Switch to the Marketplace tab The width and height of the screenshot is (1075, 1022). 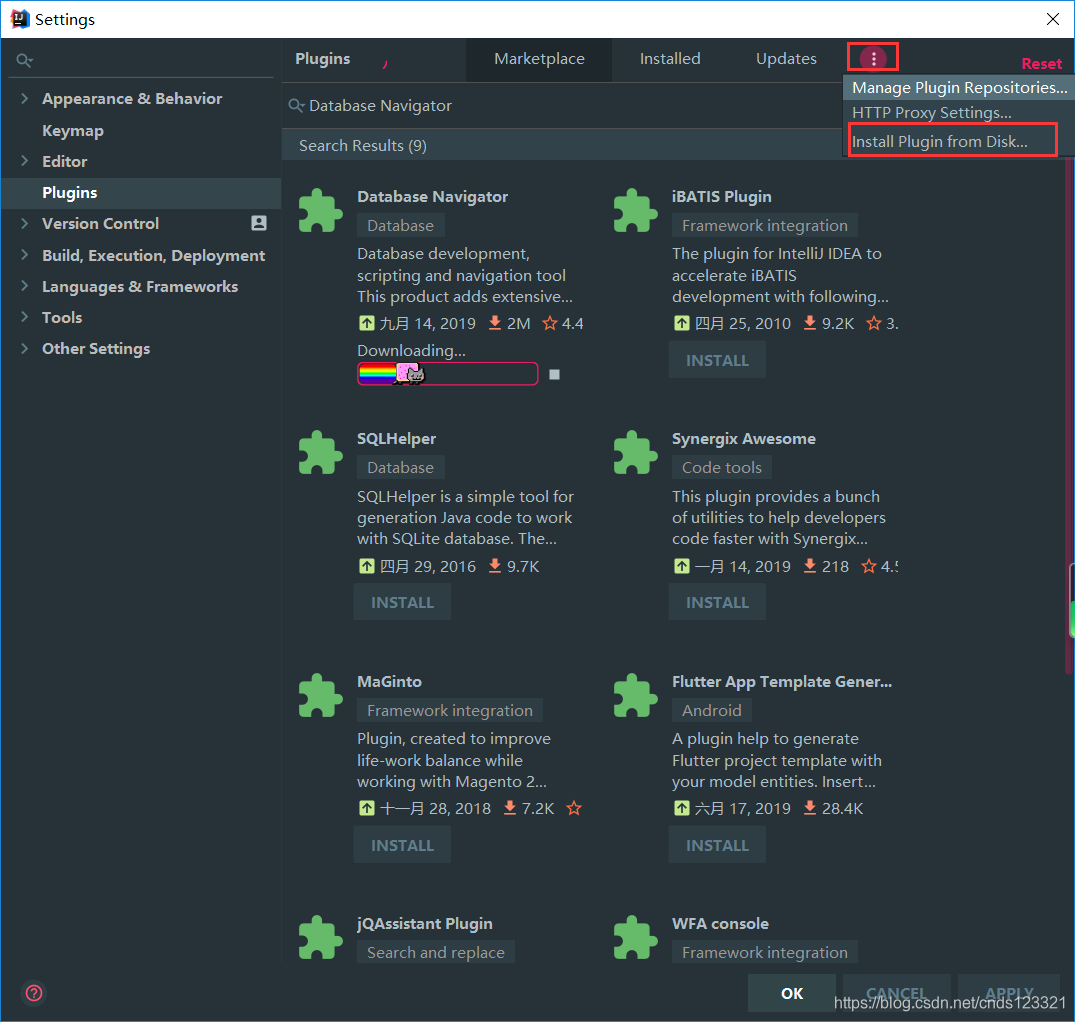(539, 59)
